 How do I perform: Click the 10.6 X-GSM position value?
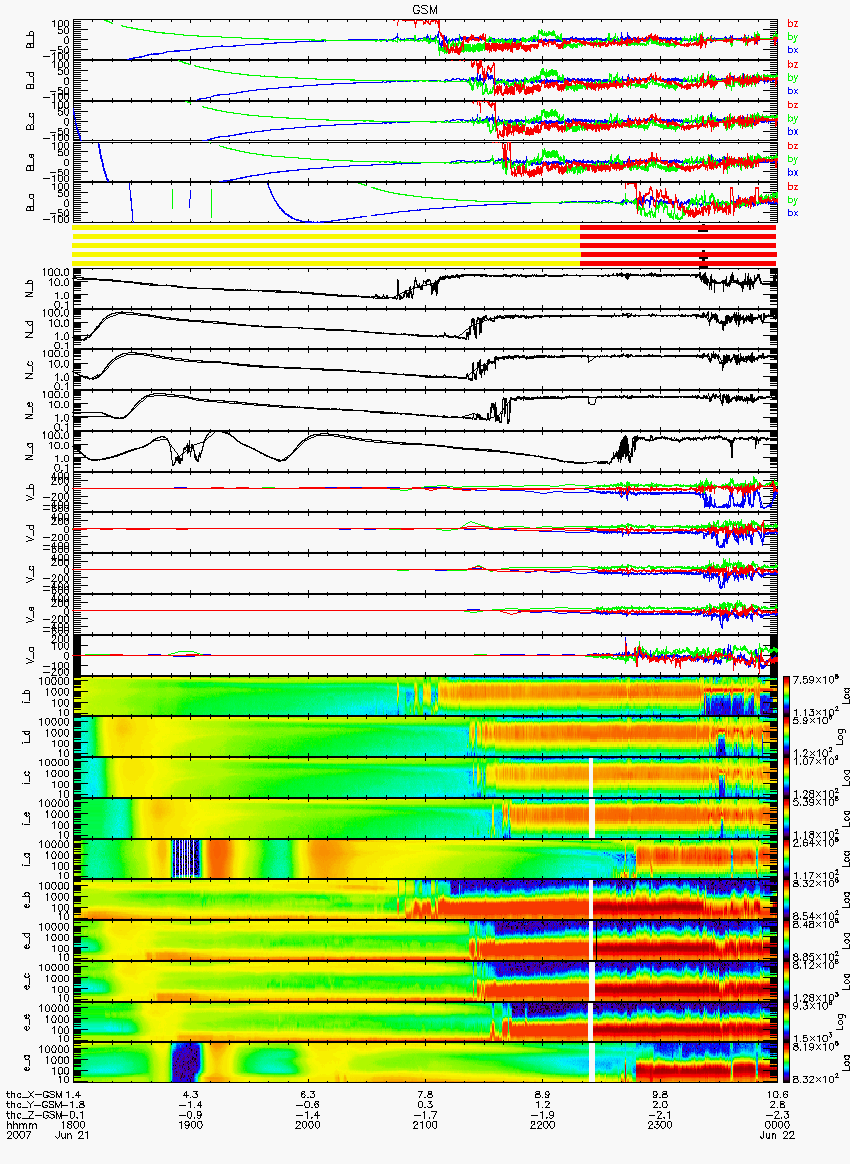(777, 1095)
